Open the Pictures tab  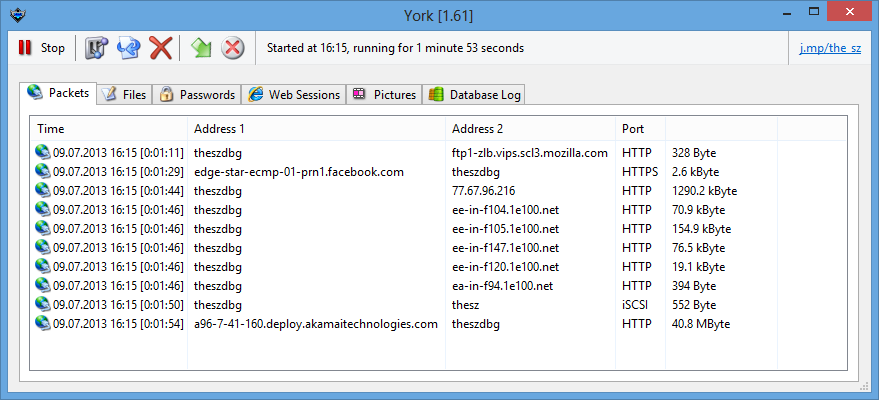coord(384,95)
